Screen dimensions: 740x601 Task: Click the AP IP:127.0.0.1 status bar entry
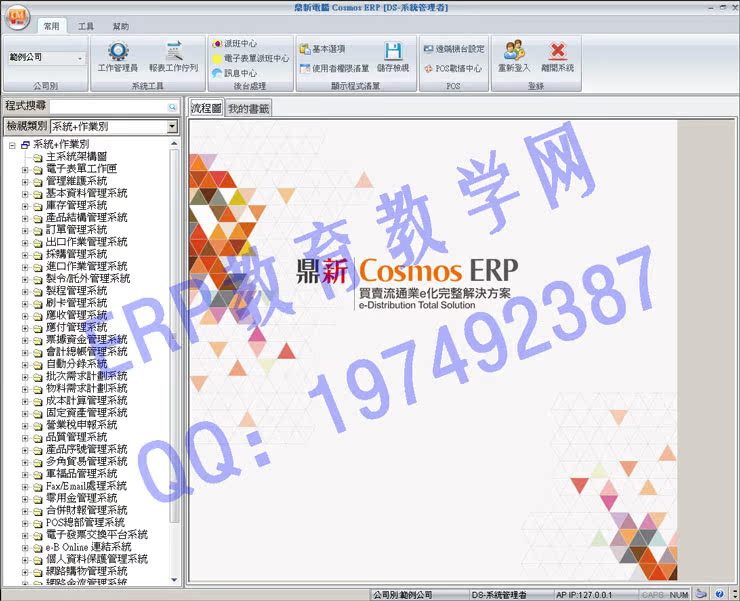click(x=584, y=594)
